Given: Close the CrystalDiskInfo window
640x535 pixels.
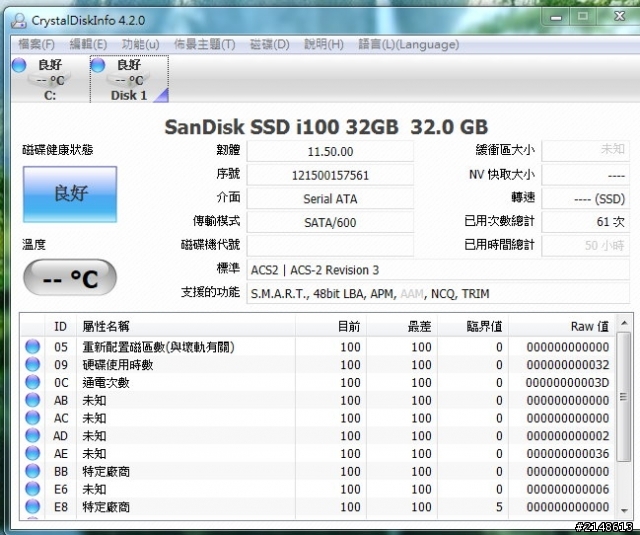Looking at the screenshot, I should 619,16.
